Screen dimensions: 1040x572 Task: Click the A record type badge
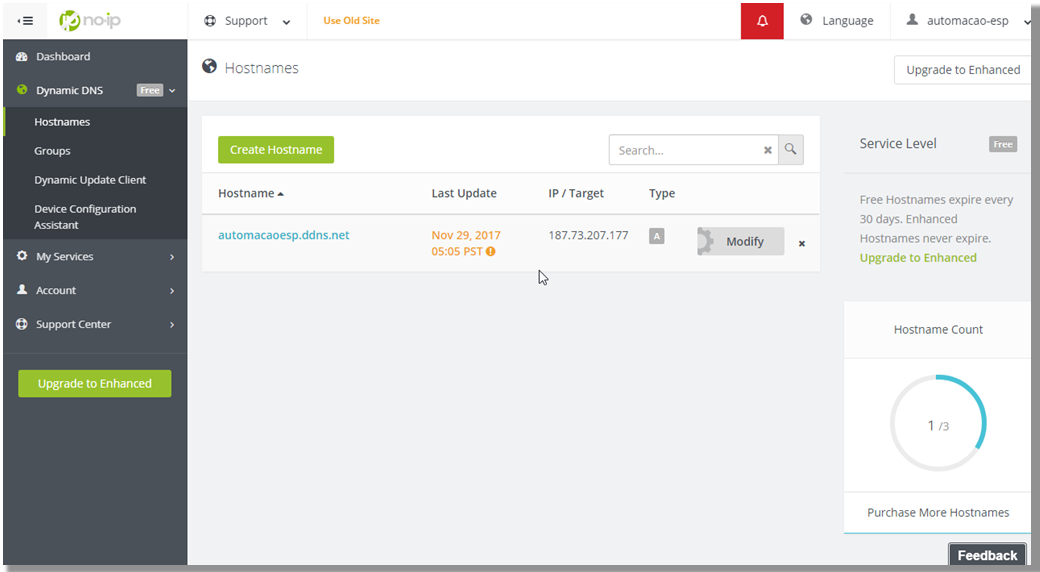coord(657,236)
